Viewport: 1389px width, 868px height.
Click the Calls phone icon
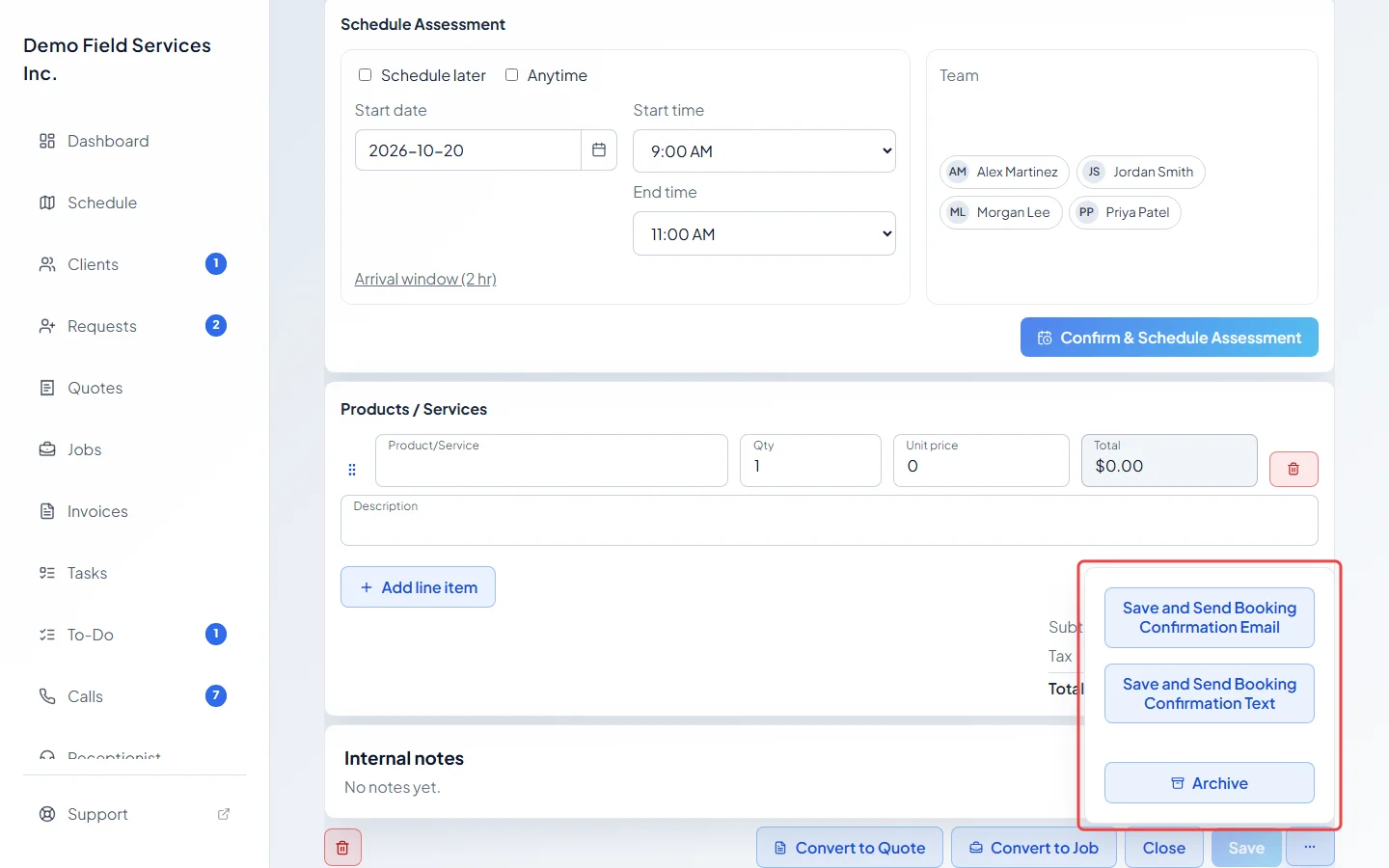pyautogui.click(x=46, y=696)
